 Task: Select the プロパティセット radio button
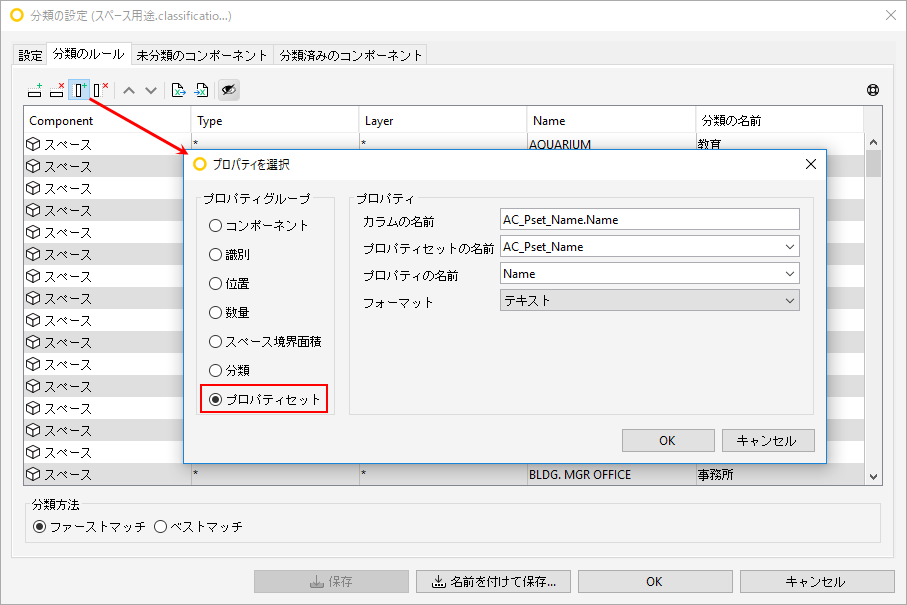click(215, 400)
